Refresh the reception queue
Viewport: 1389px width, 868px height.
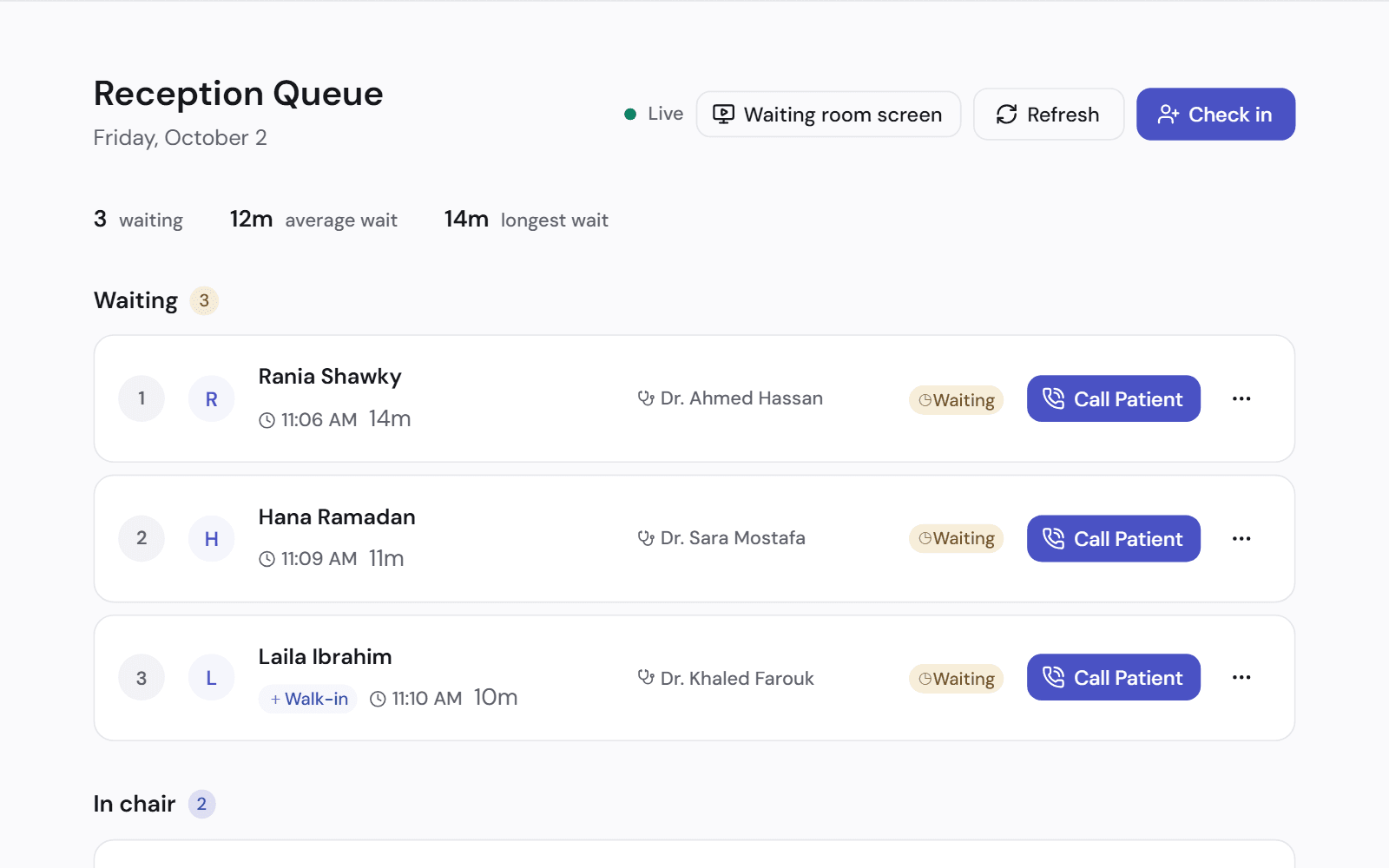pyautogui.click(x=1049, y=115)
